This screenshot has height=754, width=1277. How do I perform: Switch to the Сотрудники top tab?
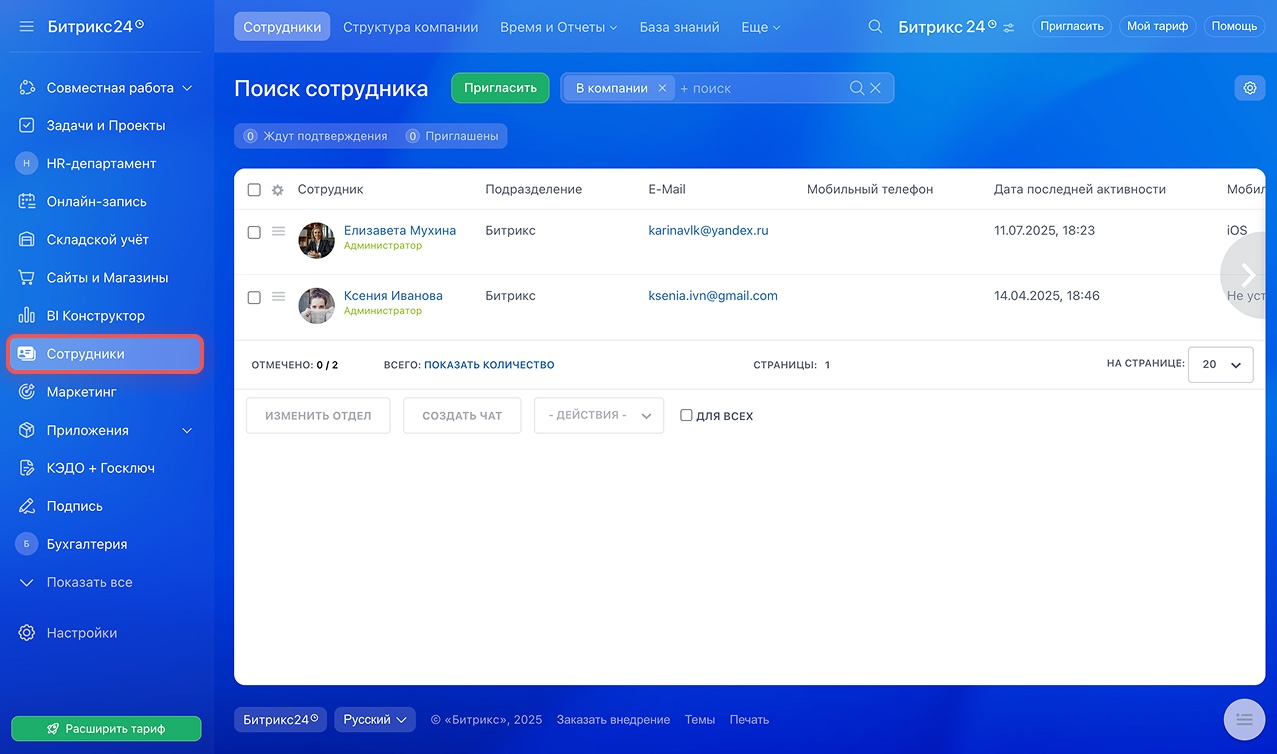pos(282,27)
